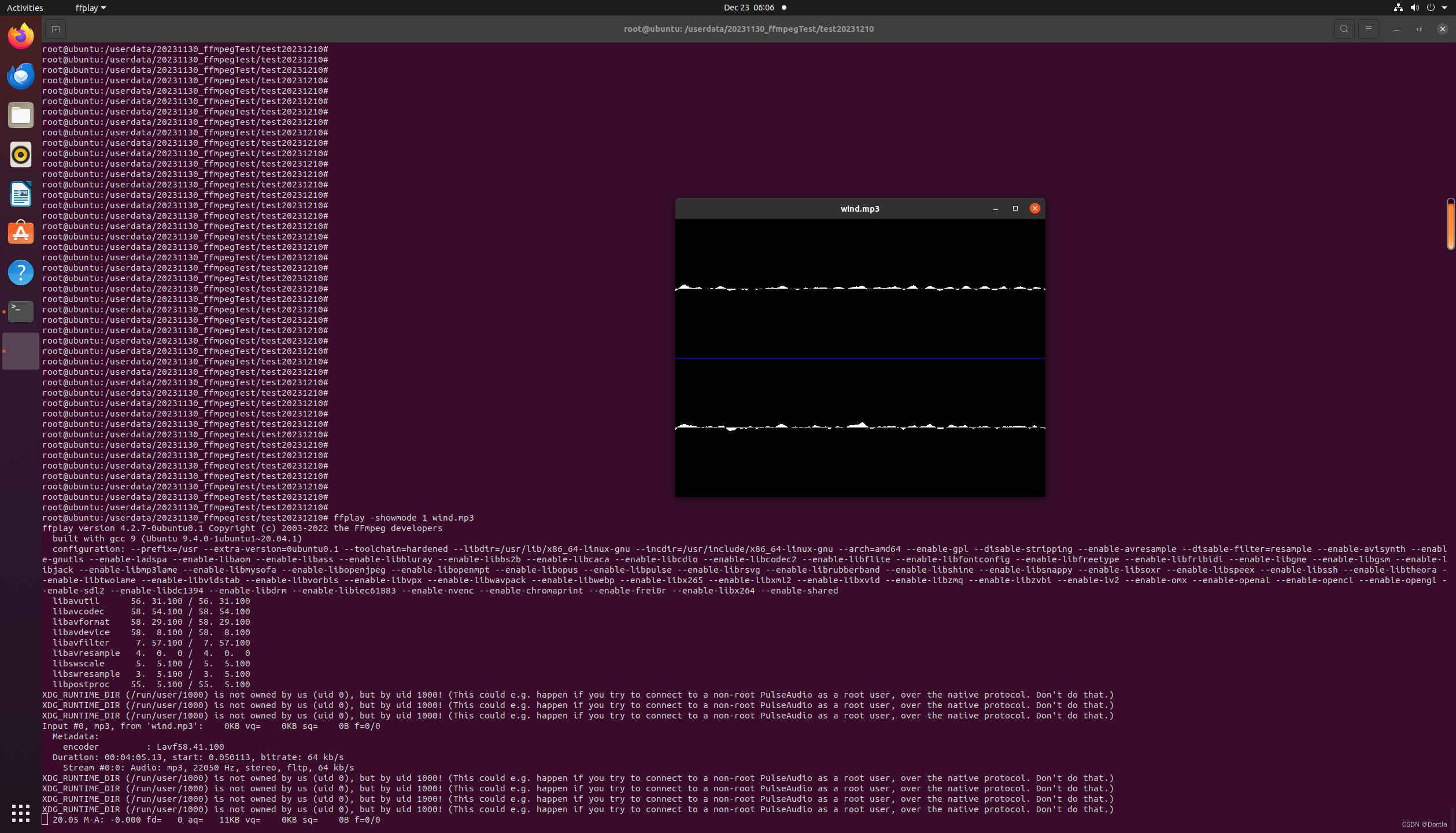Close the terminal window
The width and height of the screenshot is (1456, 833).
click(1442, 29)
